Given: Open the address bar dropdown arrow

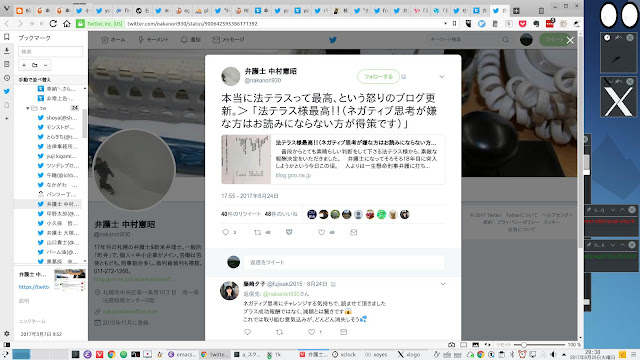Looking at the screenshot, I should (x=445, y=24).
